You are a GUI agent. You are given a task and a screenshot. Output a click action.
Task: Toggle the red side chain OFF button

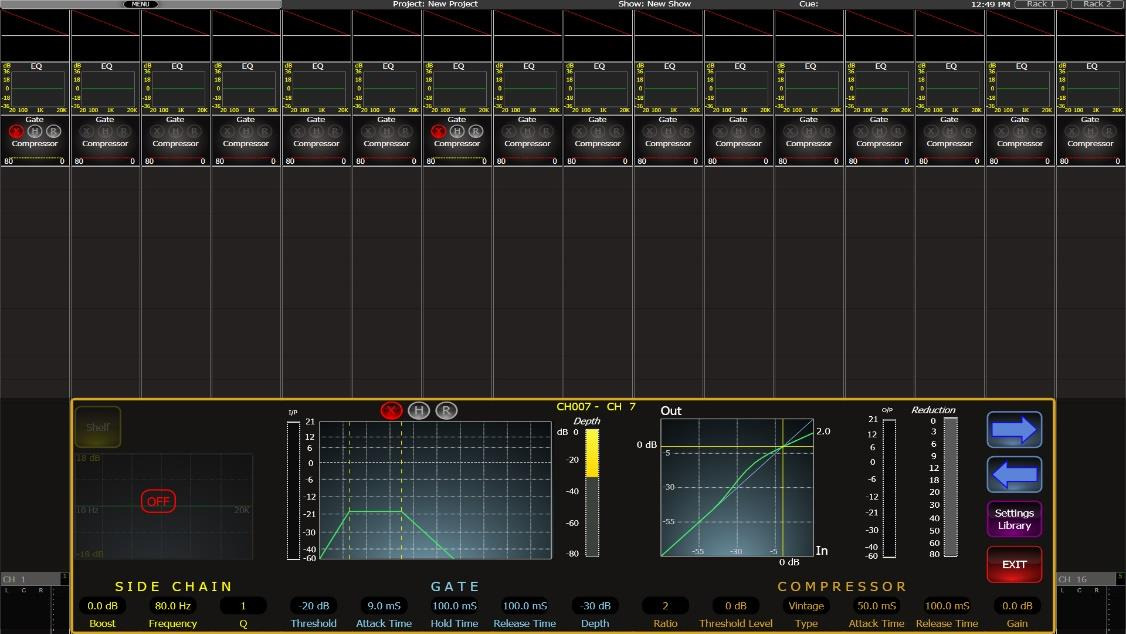[x=158, y=501]
